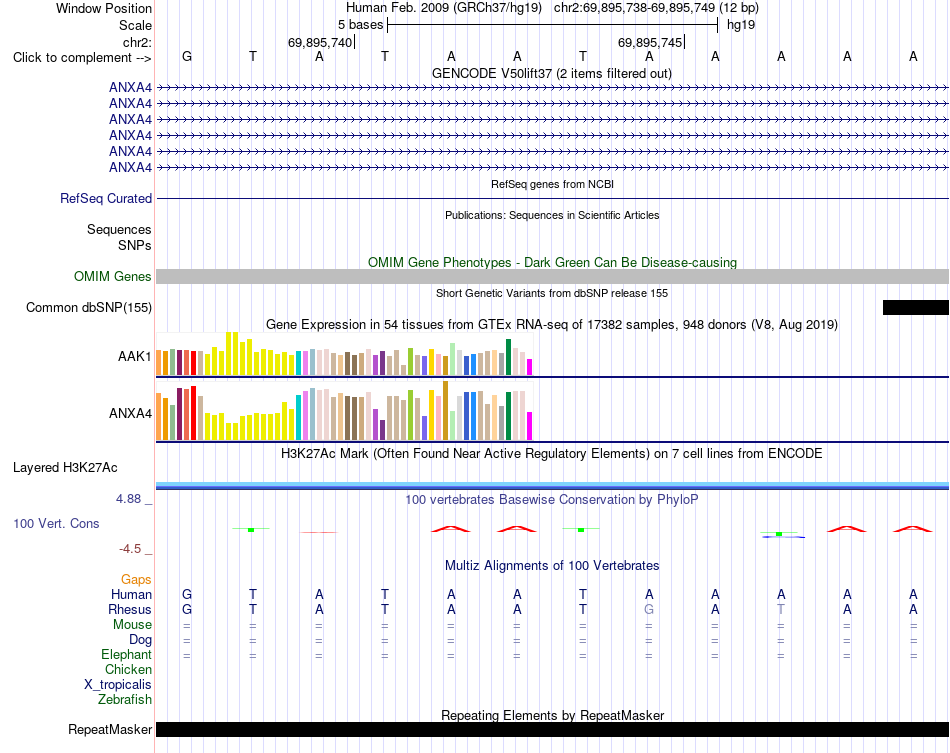This screenshot has width=950, height=753.
Task: Click the G base in the complement sequence row
Action: pyautogui.click(x=187, y=56)
